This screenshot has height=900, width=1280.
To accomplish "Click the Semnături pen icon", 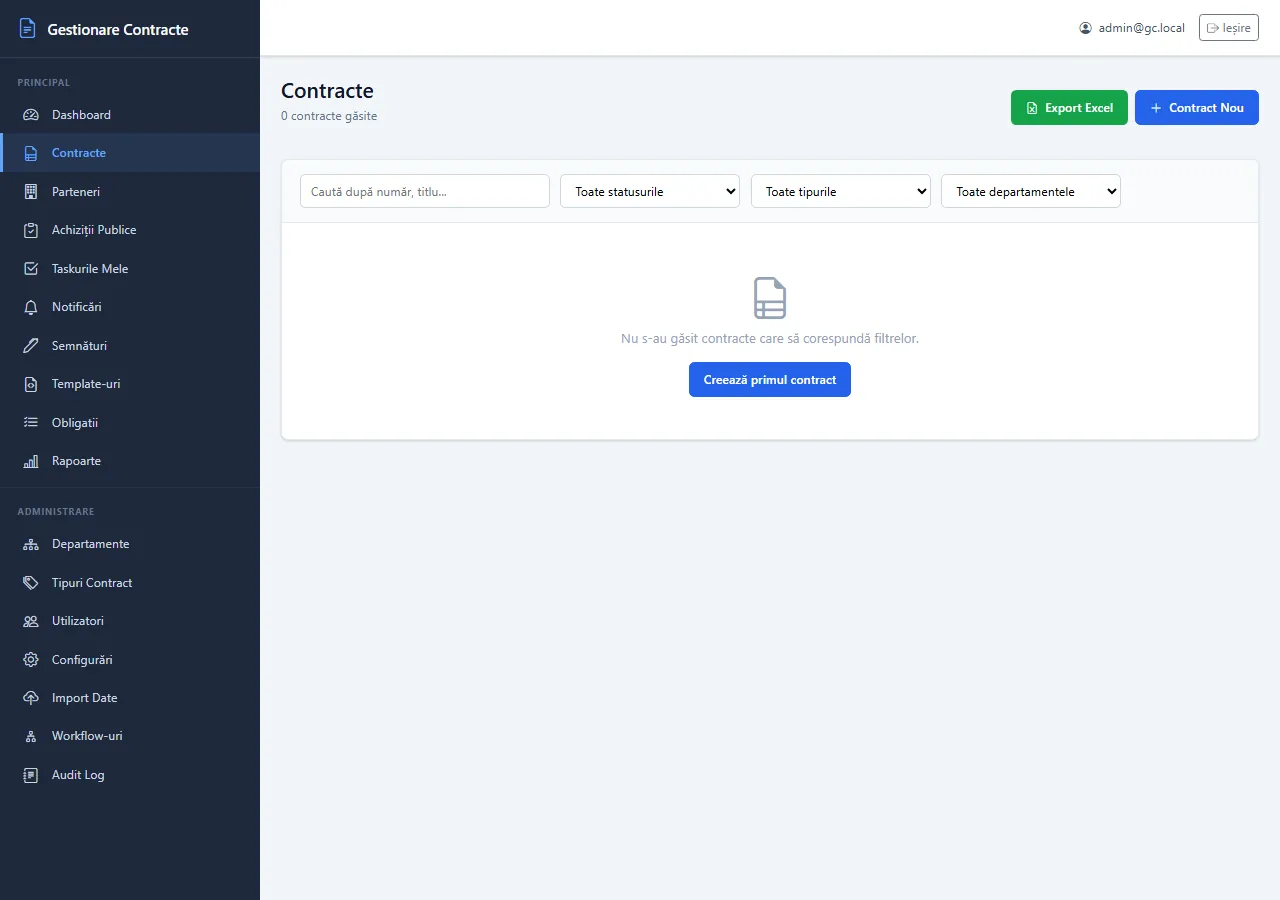I will [31, 346].
